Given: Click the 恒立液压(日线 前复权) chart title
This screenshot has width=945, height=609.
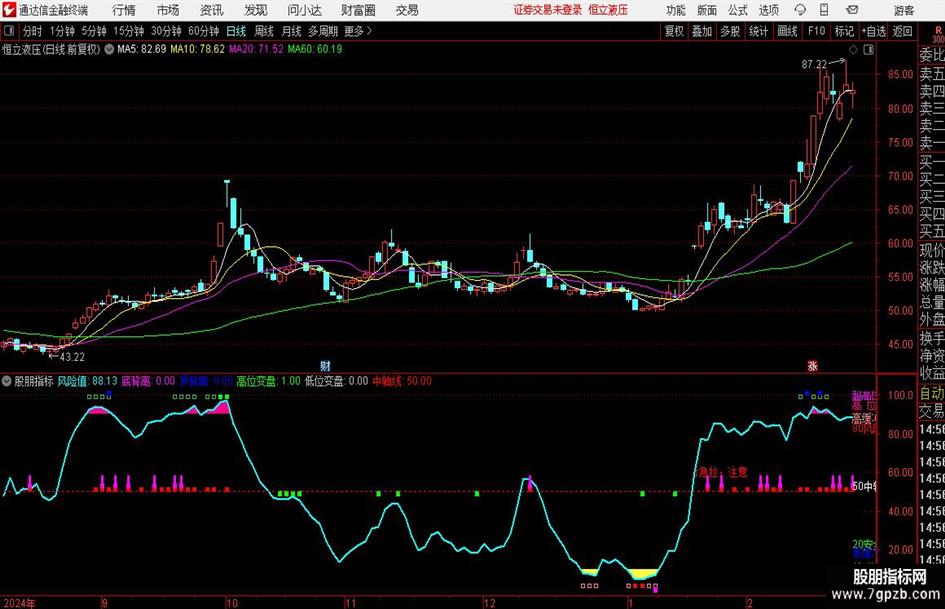Looking at the screenshot, I should (51, 49).
